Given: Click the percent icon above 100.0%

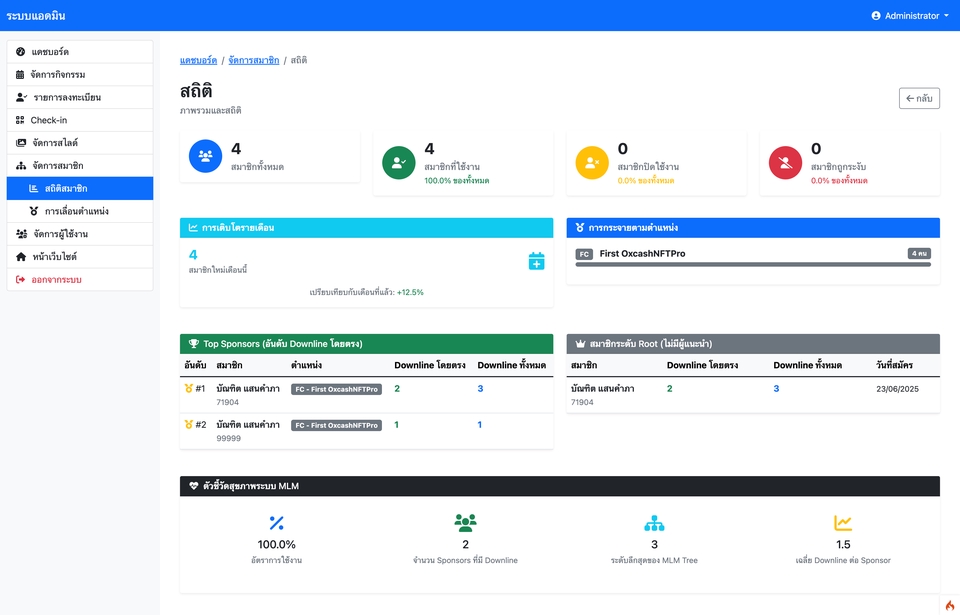Looking at the screenshot, I should coord(277,523).
